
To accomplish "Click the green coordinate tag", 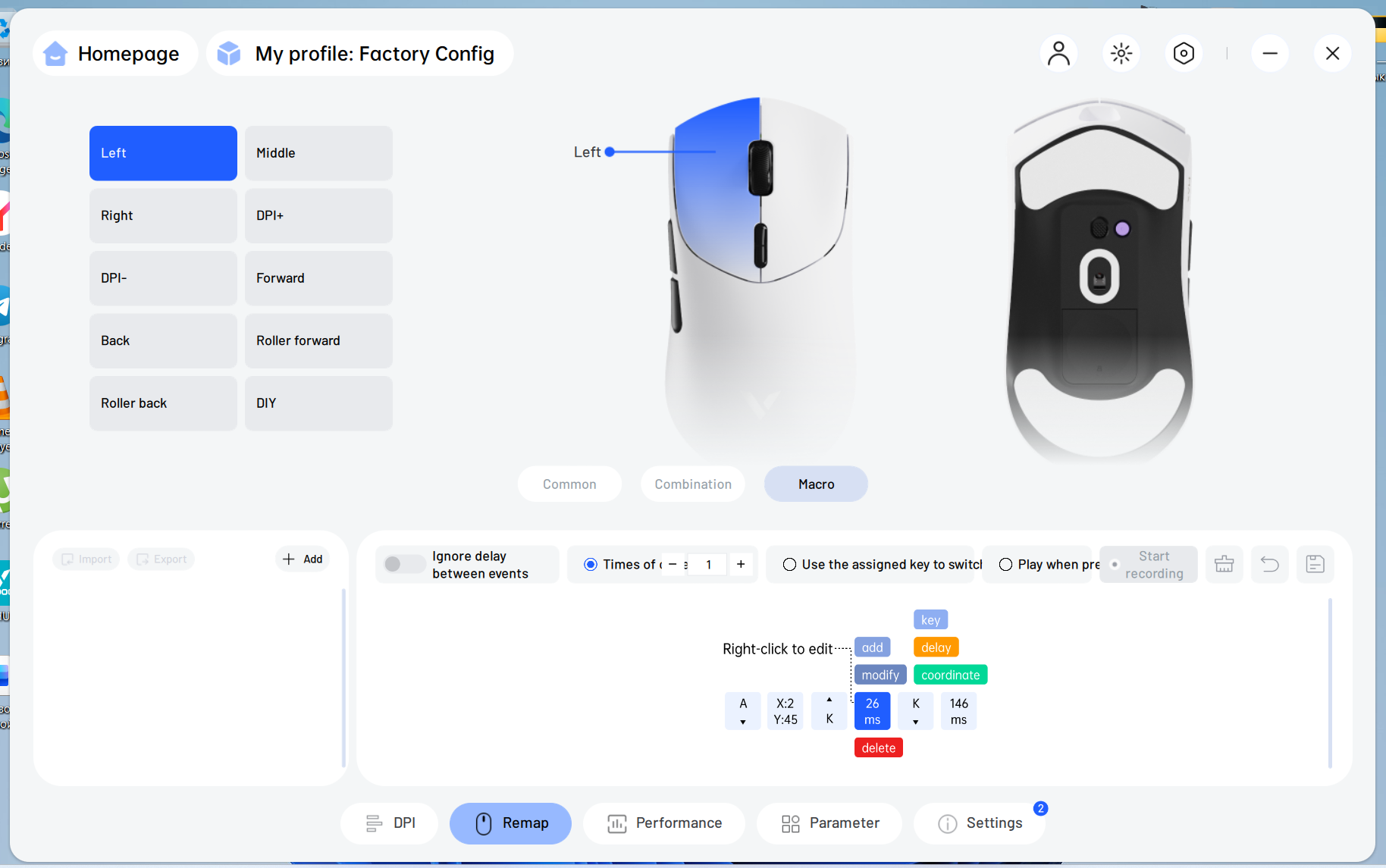I will 950,675.
